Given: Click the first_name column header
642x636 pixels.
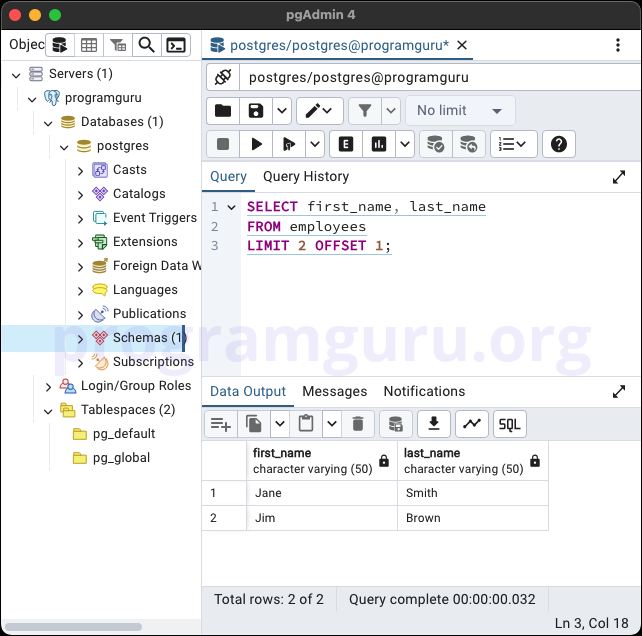Looking at the screenshot, I should coord(322,461).
